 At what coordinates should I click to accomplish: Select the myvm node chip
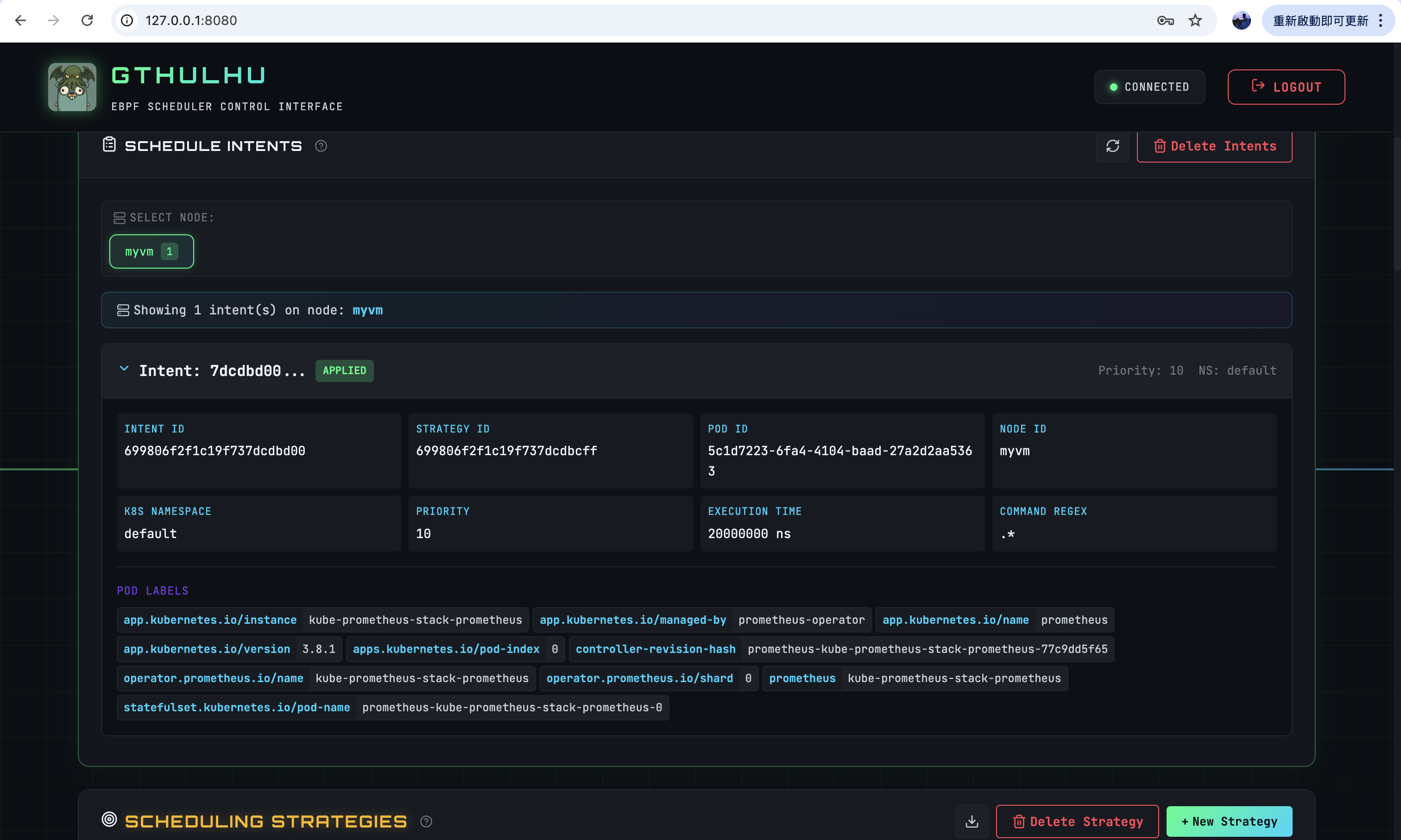pos(151,251)
